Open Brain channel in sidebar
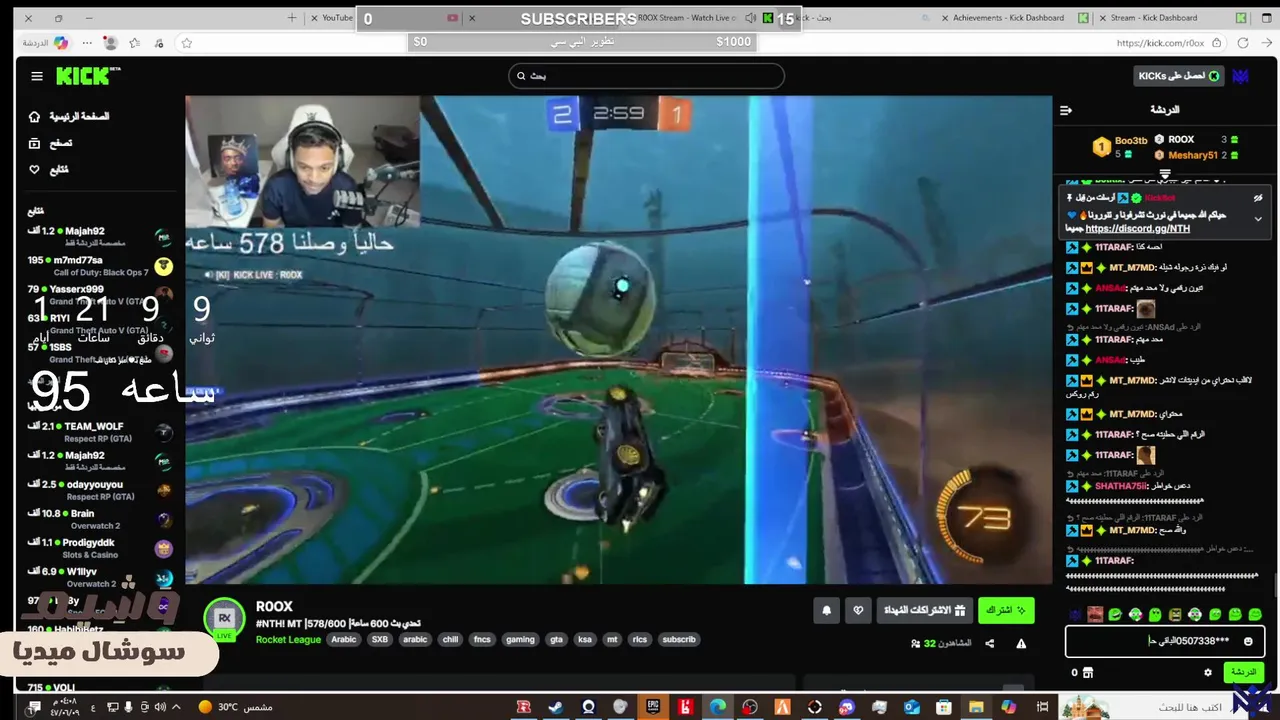This screenshot has height=720, width=1280. (x=100, y=519)
